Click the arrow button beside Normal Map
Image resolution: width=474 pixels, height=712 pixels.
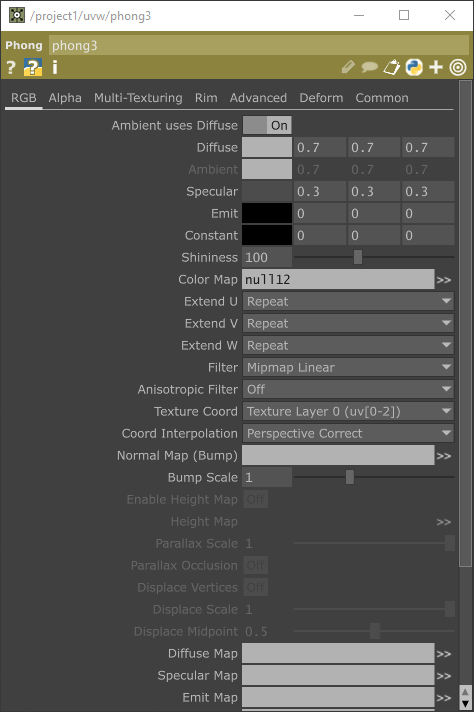click(x=444, y=456)
